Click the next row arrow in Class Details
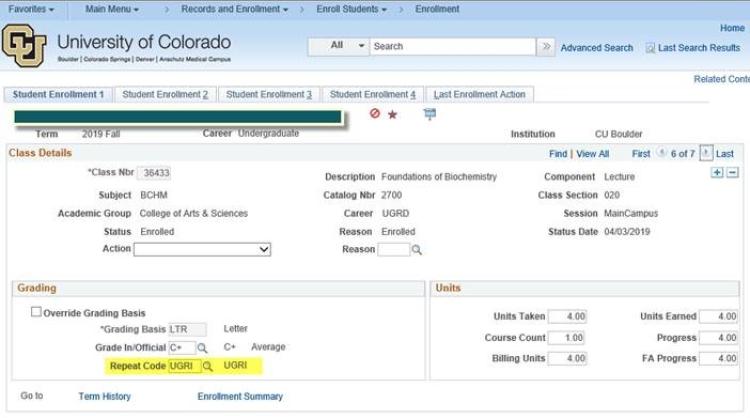Viewport: 750px width, 418px height. (x=706, y=153)
